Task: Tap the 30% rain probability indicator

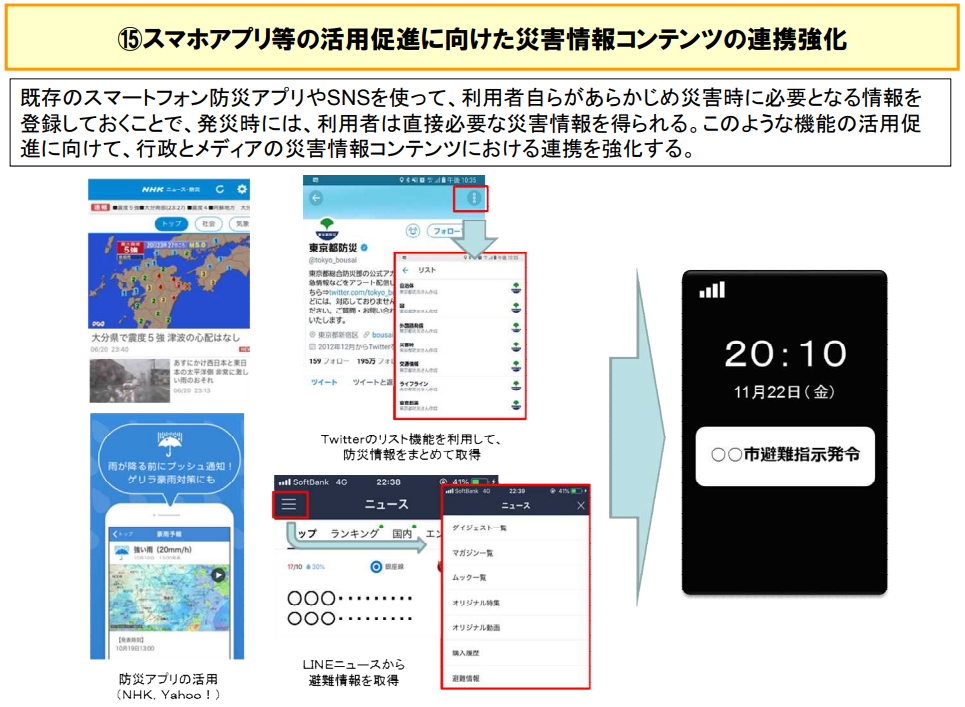Action: (x=316, y=567)
